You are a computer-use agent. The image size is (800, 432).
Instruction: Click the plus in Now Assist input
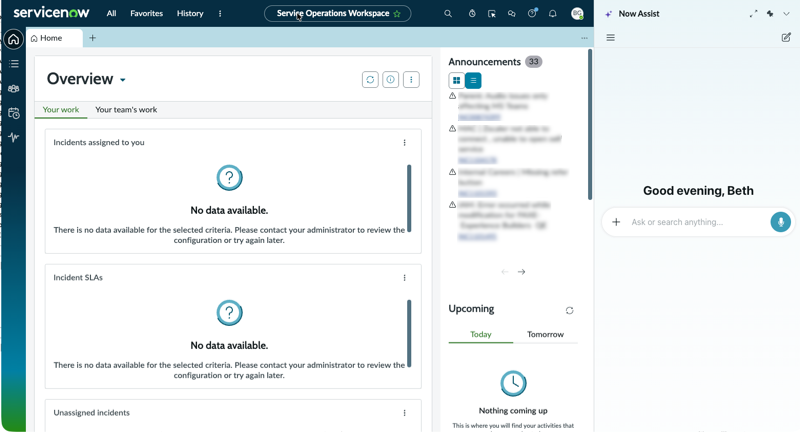point(616,222)
